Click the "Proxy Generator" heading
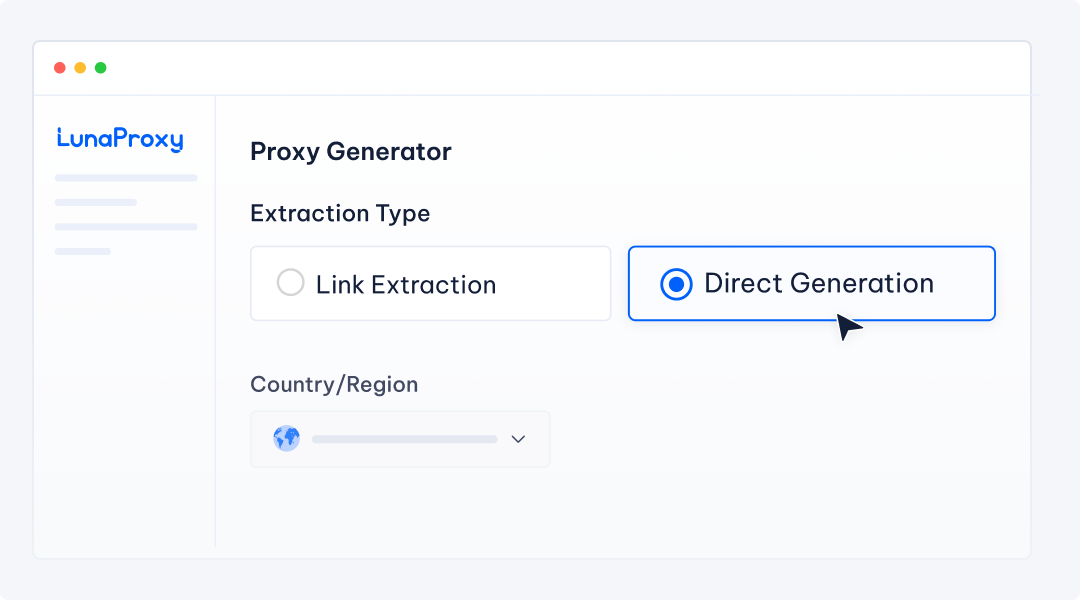 tap(351, 152)
